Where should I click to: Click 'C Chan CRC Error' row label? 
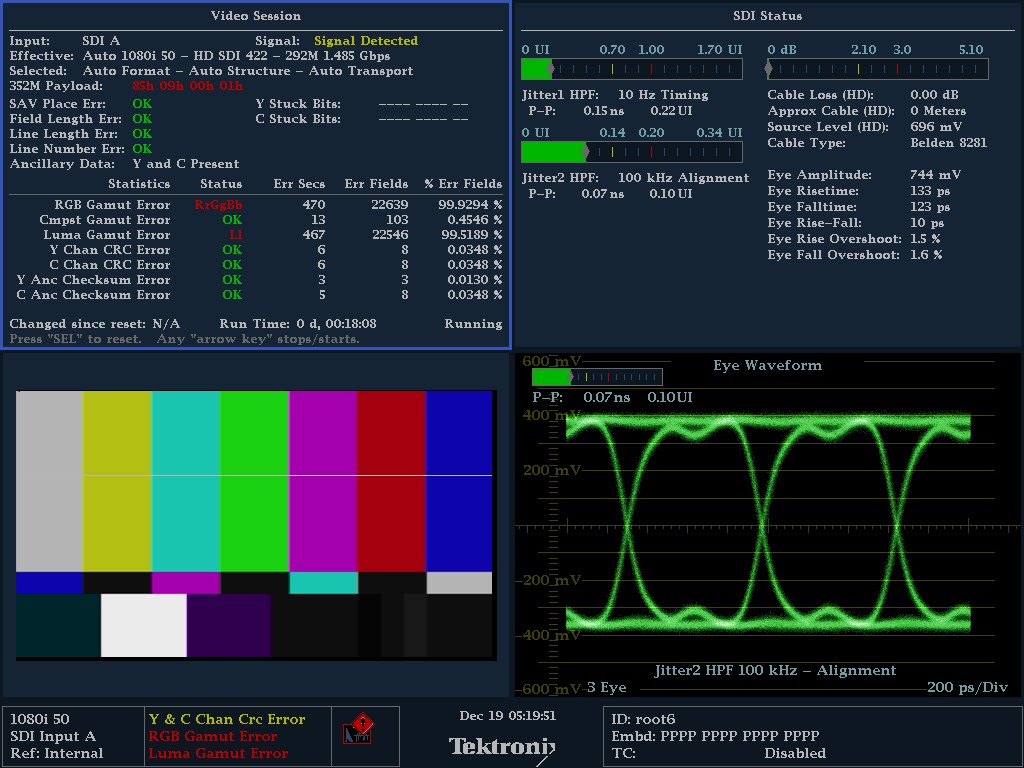(x=110, y=265)
